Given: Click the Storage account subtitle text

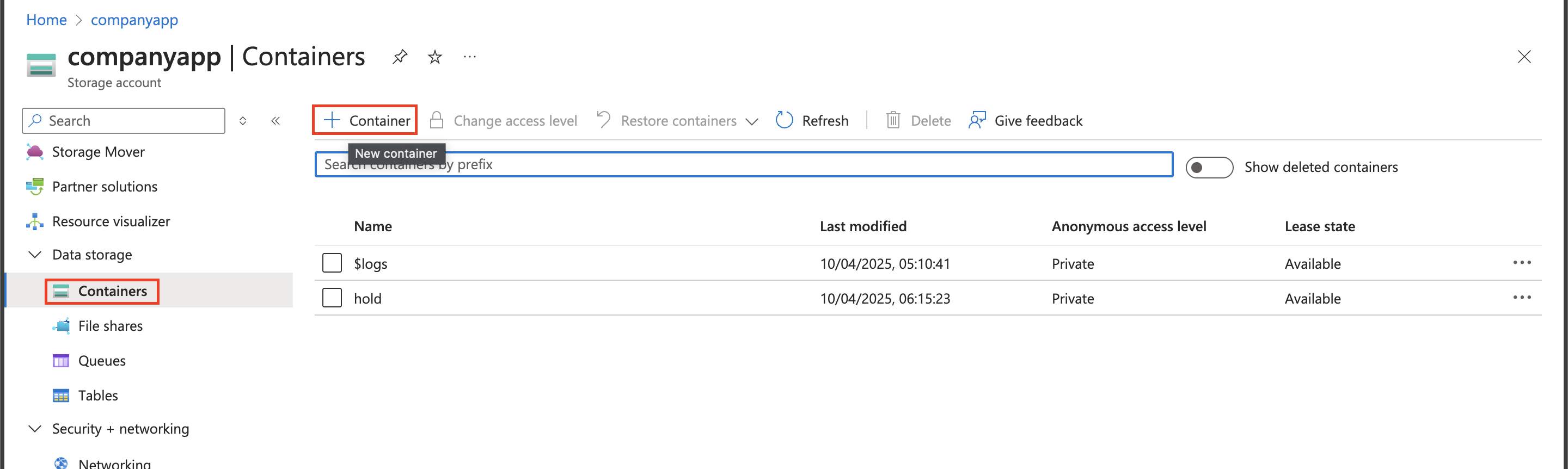Looking at the screenshot, I should tap(114, 82).
